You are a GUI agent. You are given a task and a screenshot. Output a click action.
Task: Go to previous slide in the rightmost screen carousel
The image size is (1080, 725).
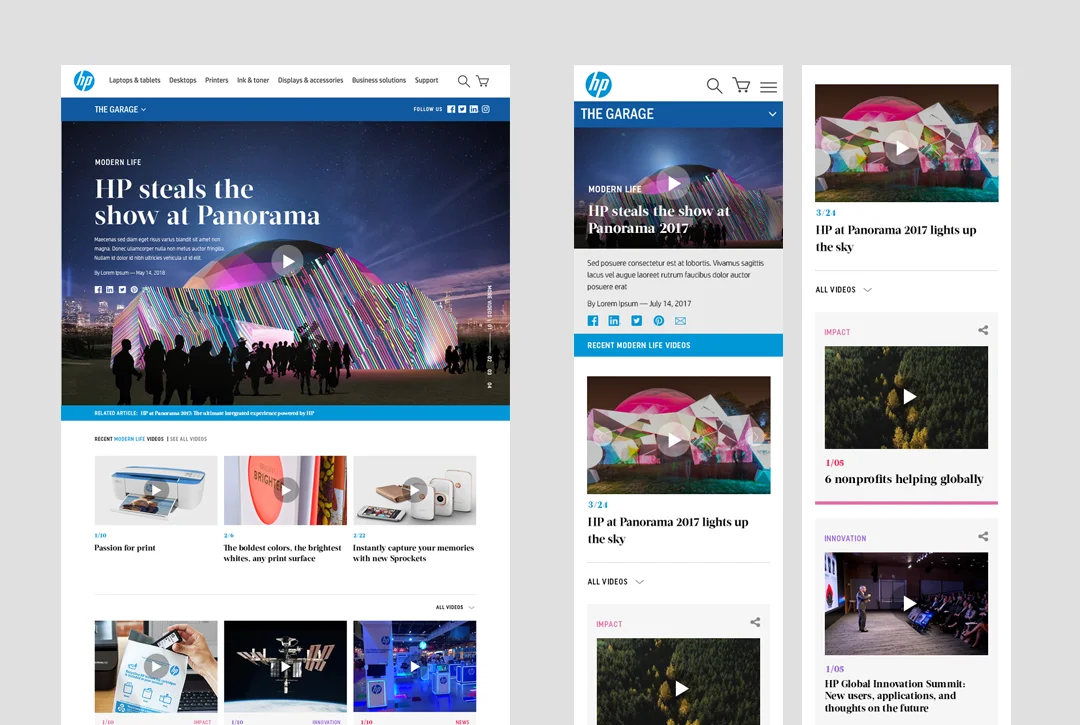click(830, 145)
